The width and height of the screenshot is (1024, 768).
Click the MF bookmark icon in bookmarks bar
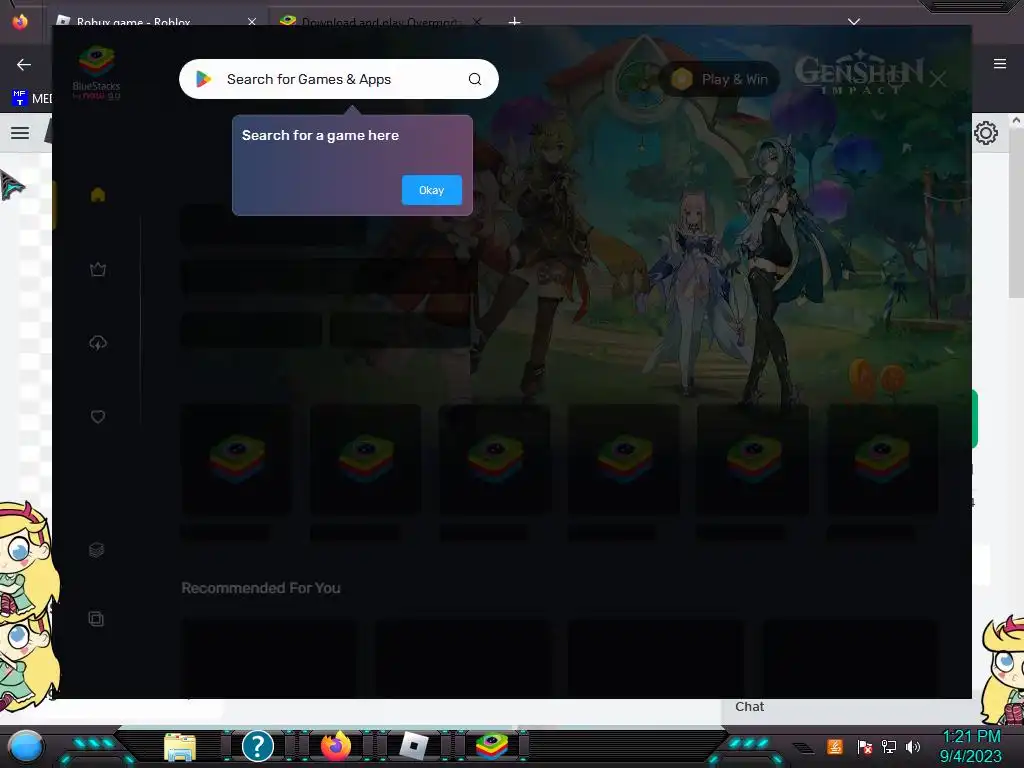tap(20, 98)
